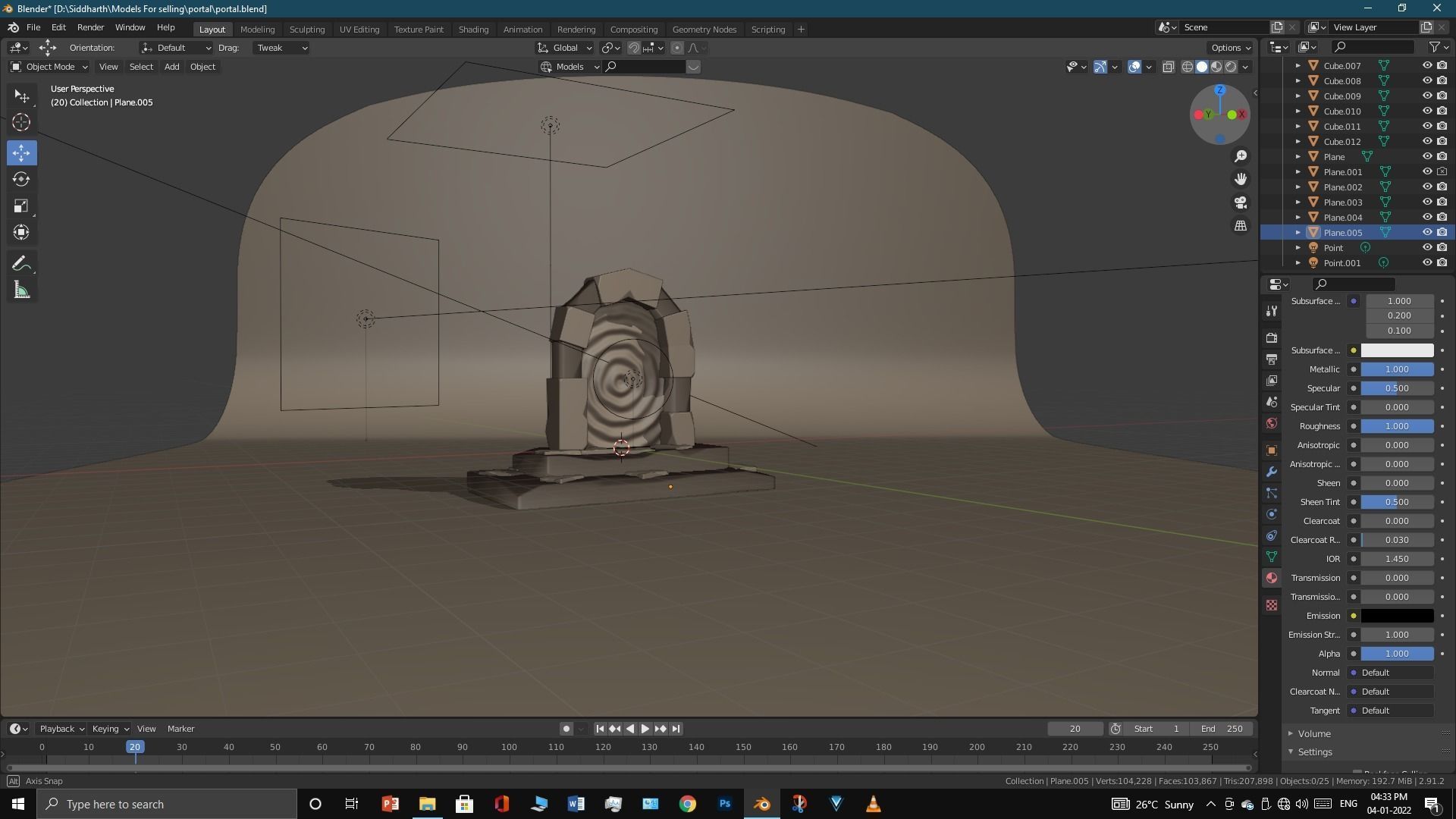Open the Render properties tab
Viewport: 1456px width, 819px height.
(1272, 337)
